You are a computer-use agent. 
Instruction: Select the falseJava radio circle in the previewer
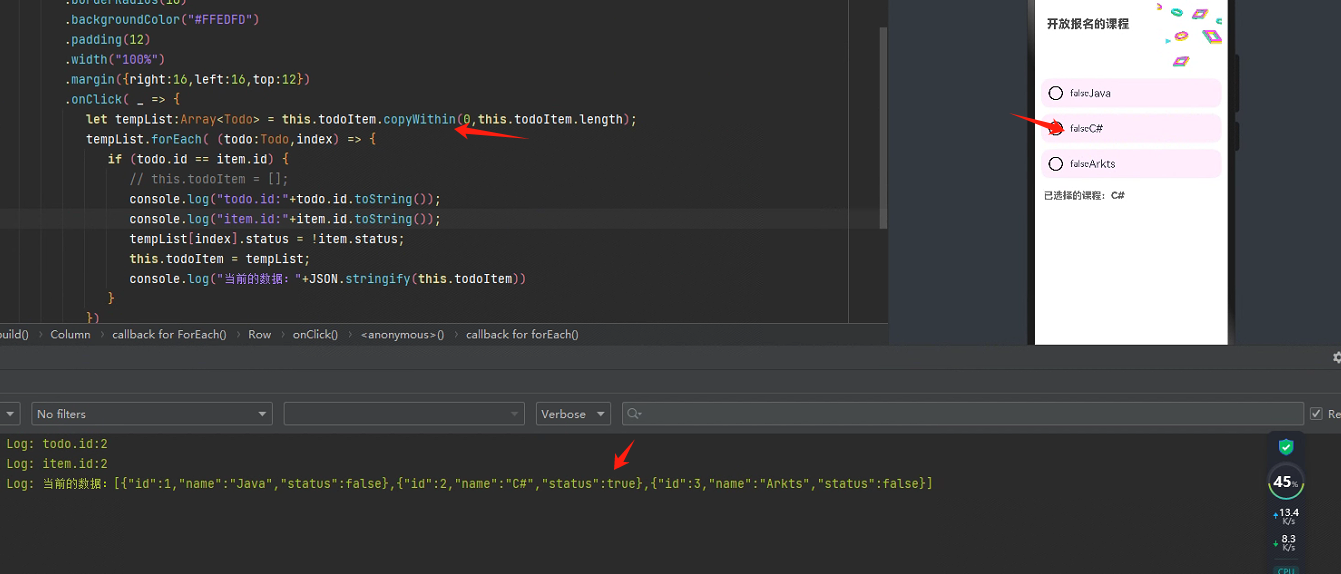pyautogui.click(x=1055, y=93)
